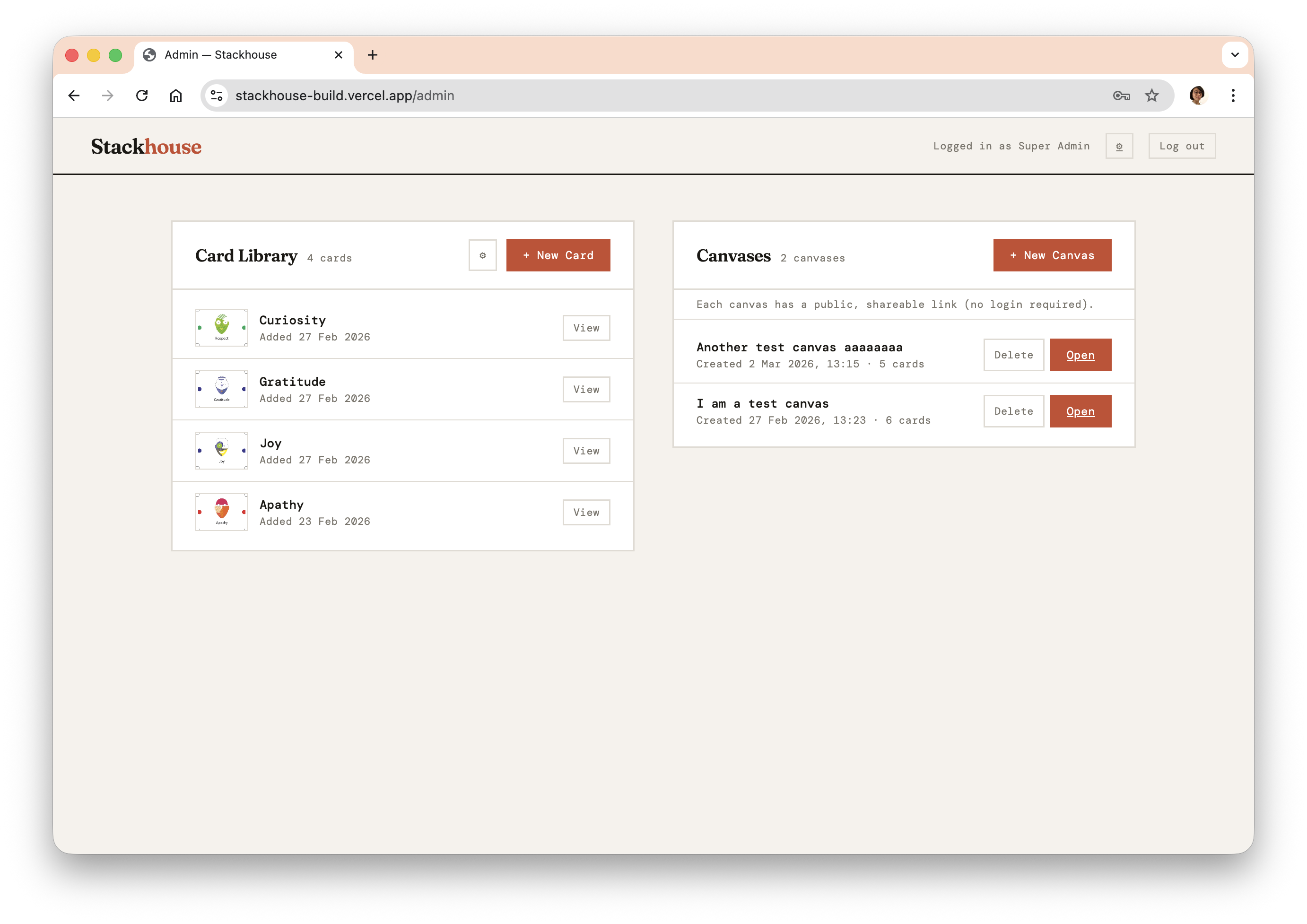The width and height of the screenshot is (1307, 924).
Task: Go back with the browser back arrow
Action: pyautogui.click(x=74, y=96)
